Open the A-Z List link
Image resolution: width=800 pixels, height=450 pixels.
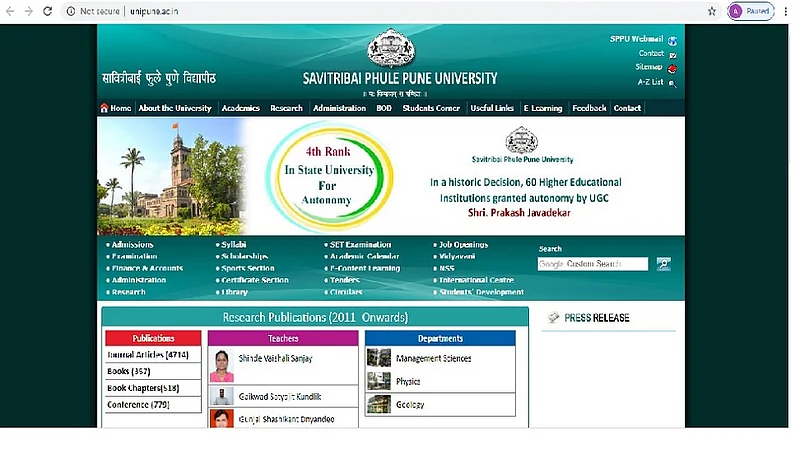click(x=651, y=82)
